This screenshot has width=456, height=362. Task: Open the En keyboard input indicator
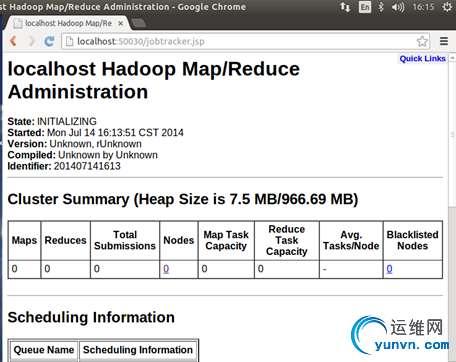[x=365, y=7]
